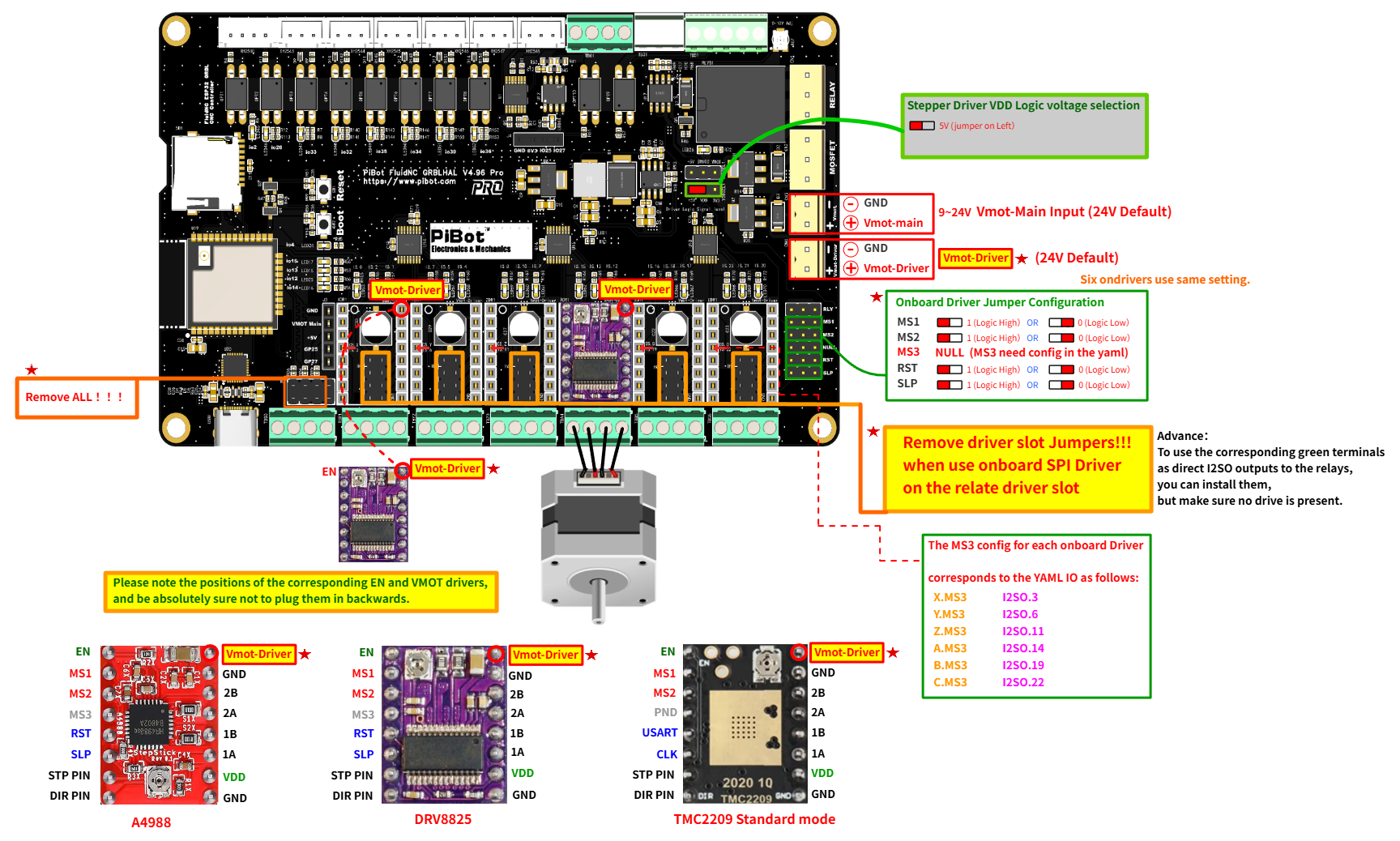Viewport: 1400px width, 841px height.
Task: Click the 'X.MS3' entry
Action: coord(950,597)
